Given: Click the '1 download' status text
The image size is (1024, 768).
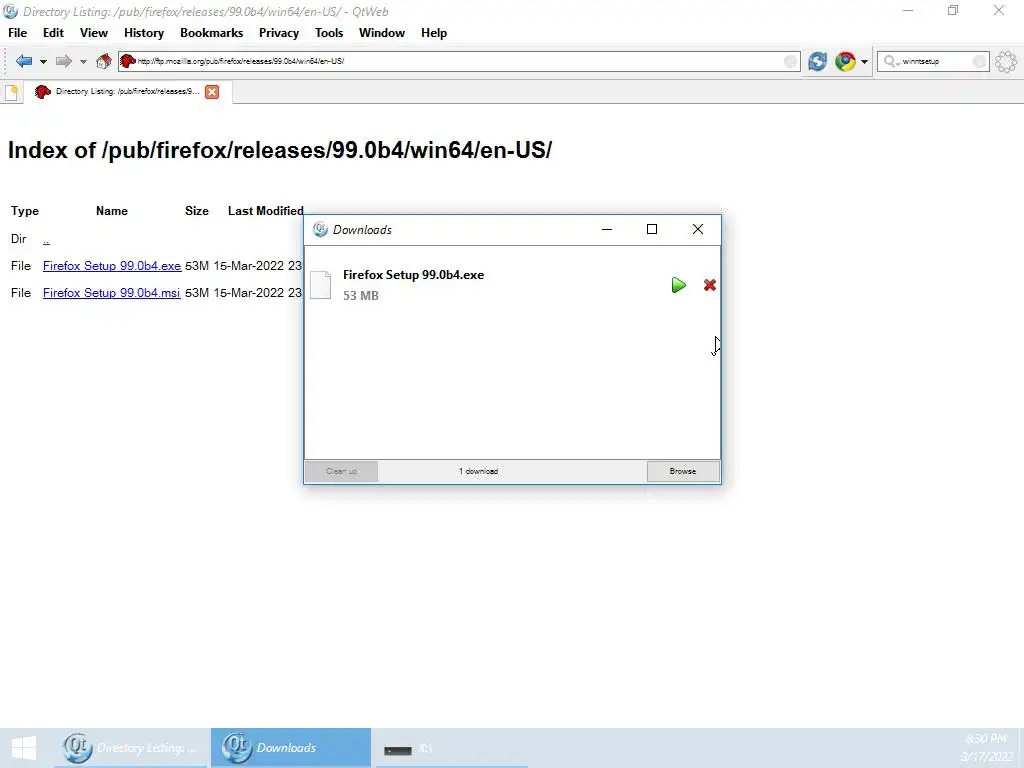Looking at the screenshot, I should pyautogui.click(x=479, y=472).
